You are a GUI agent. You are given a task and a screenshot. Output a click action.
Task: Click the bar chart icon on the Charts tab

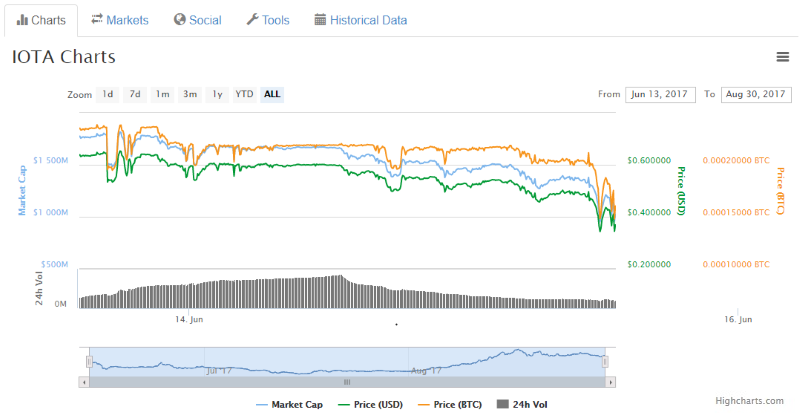(22, 20)
